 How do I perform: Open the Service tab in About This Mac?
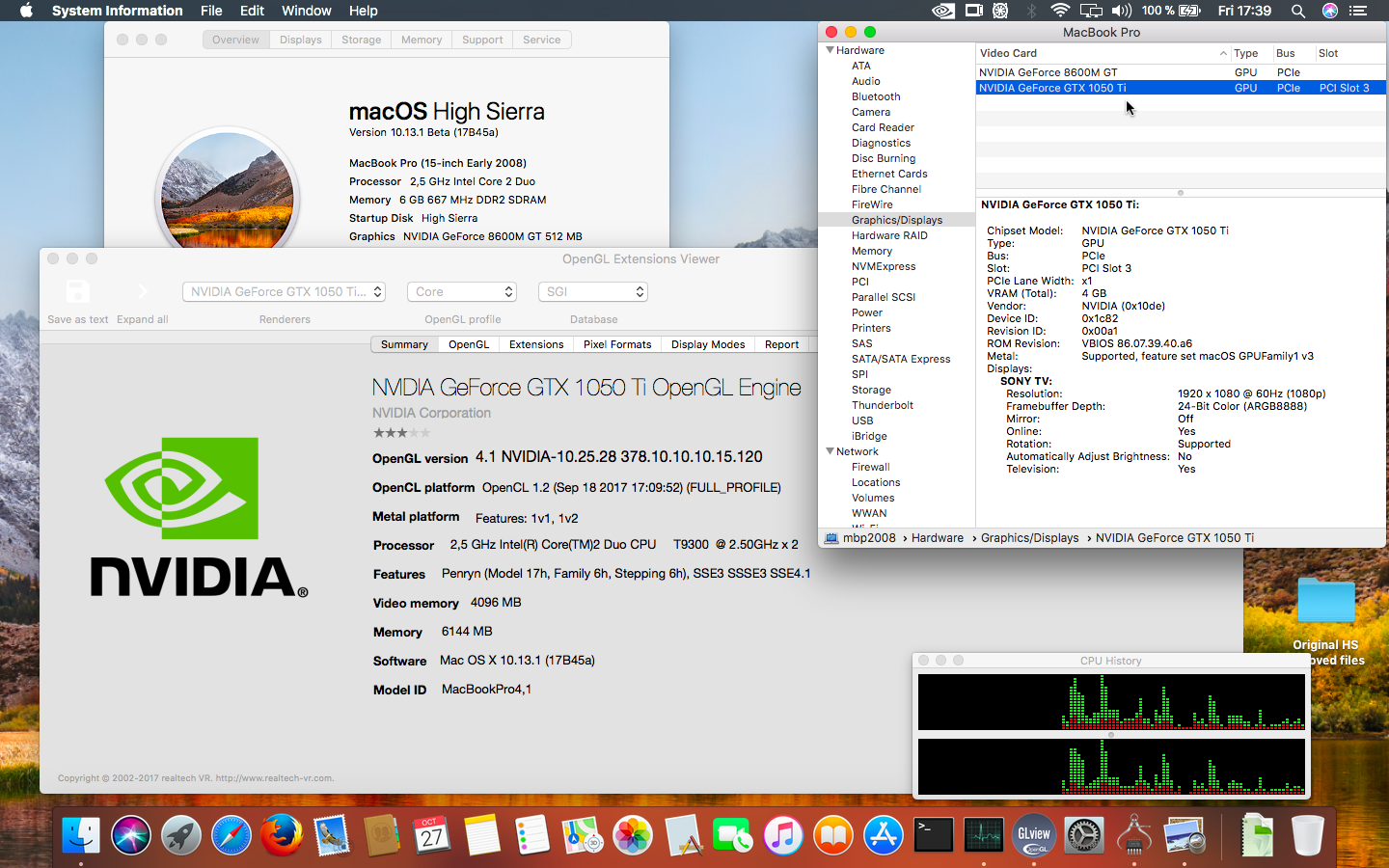coord(542,40)
